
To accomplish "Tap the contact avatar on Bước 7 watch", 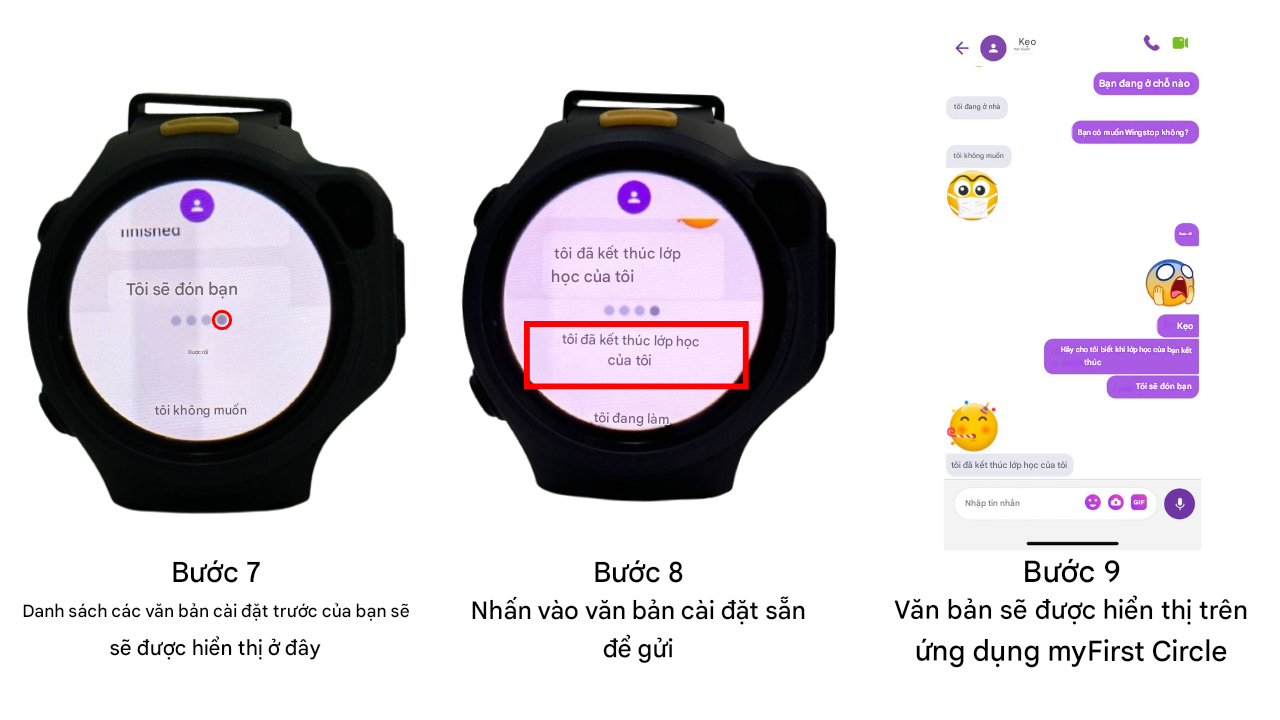I will pos(198,205).
